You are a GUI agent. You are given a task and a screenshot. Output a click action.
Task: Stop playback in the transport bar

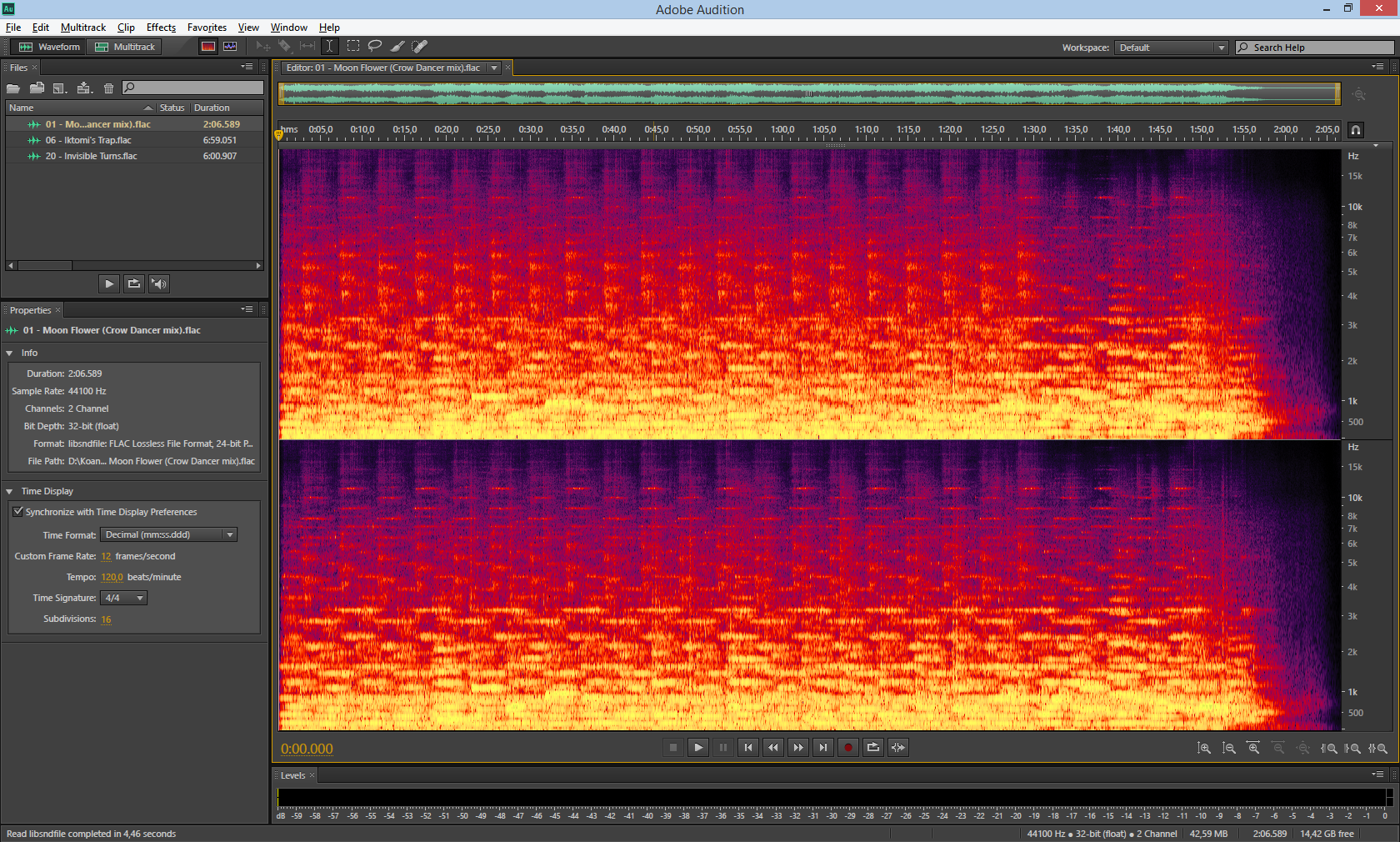coord(673,748)
